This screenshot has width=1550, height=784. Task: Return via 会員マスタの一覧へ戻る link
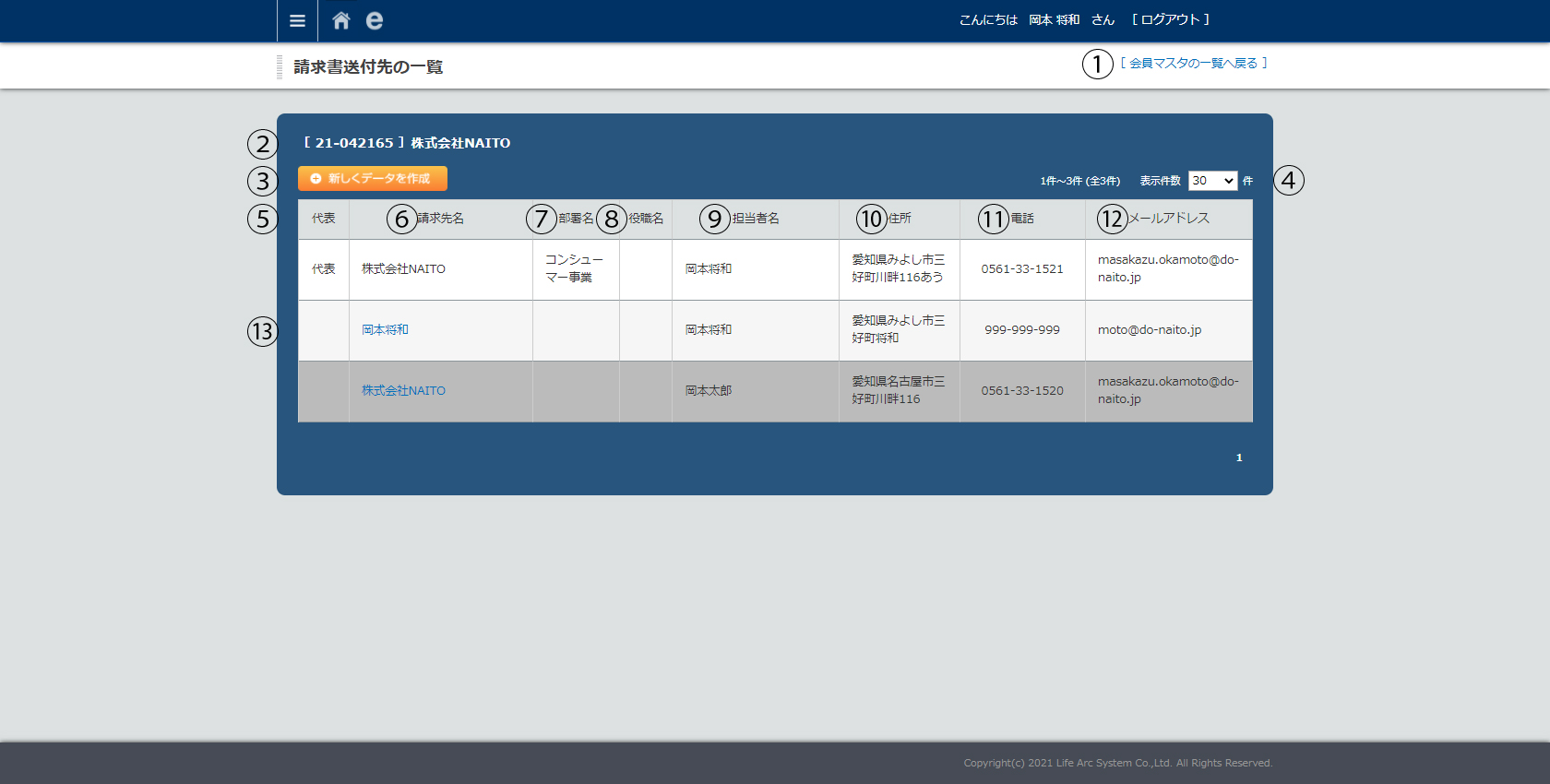1193,63
